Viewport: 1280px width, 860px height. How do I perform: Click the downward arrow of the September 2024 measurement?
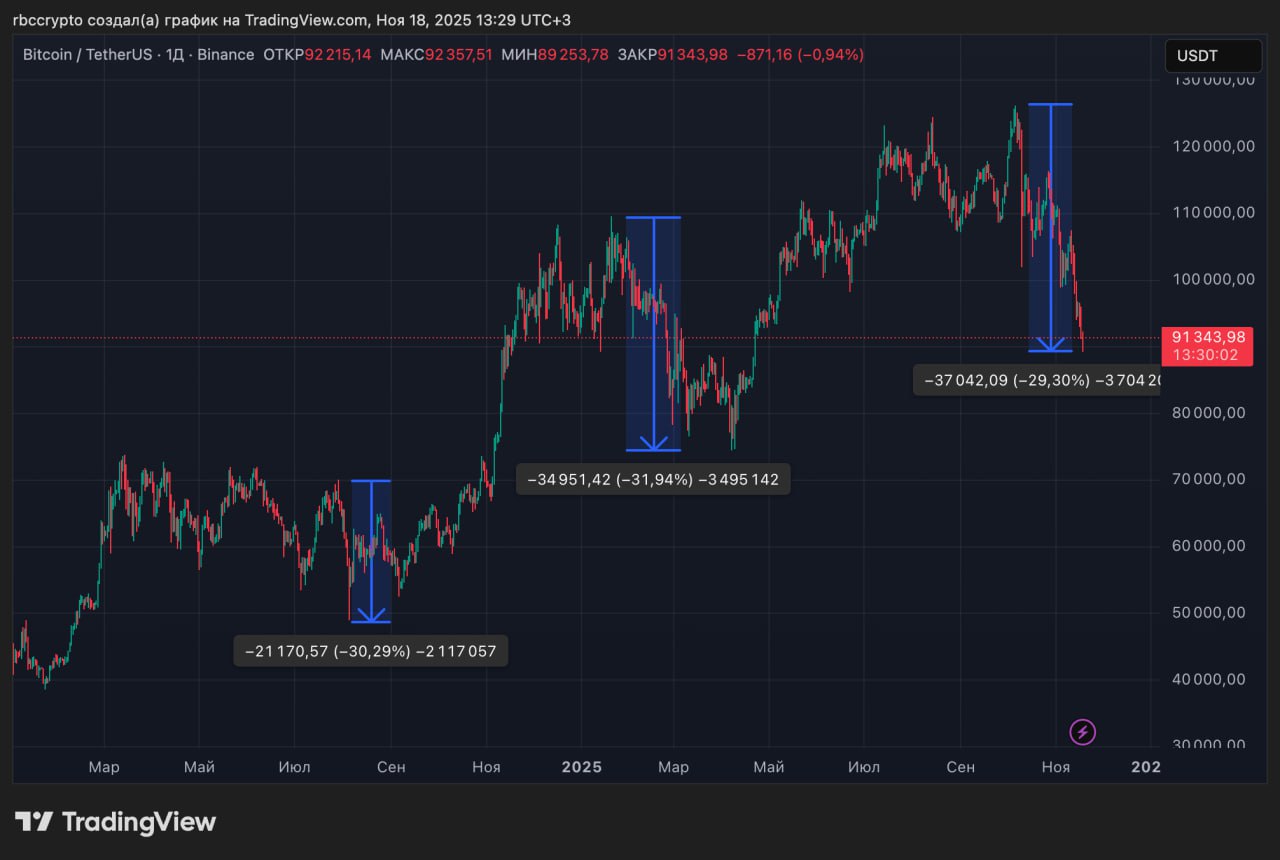coord(371,615)
